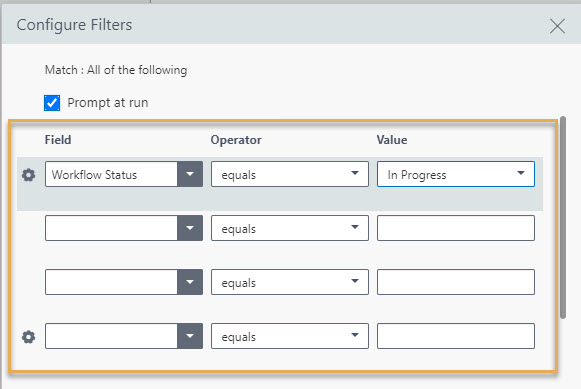
Task: Open the first row equals operator dropdown
Action: [x=290, y=174]
